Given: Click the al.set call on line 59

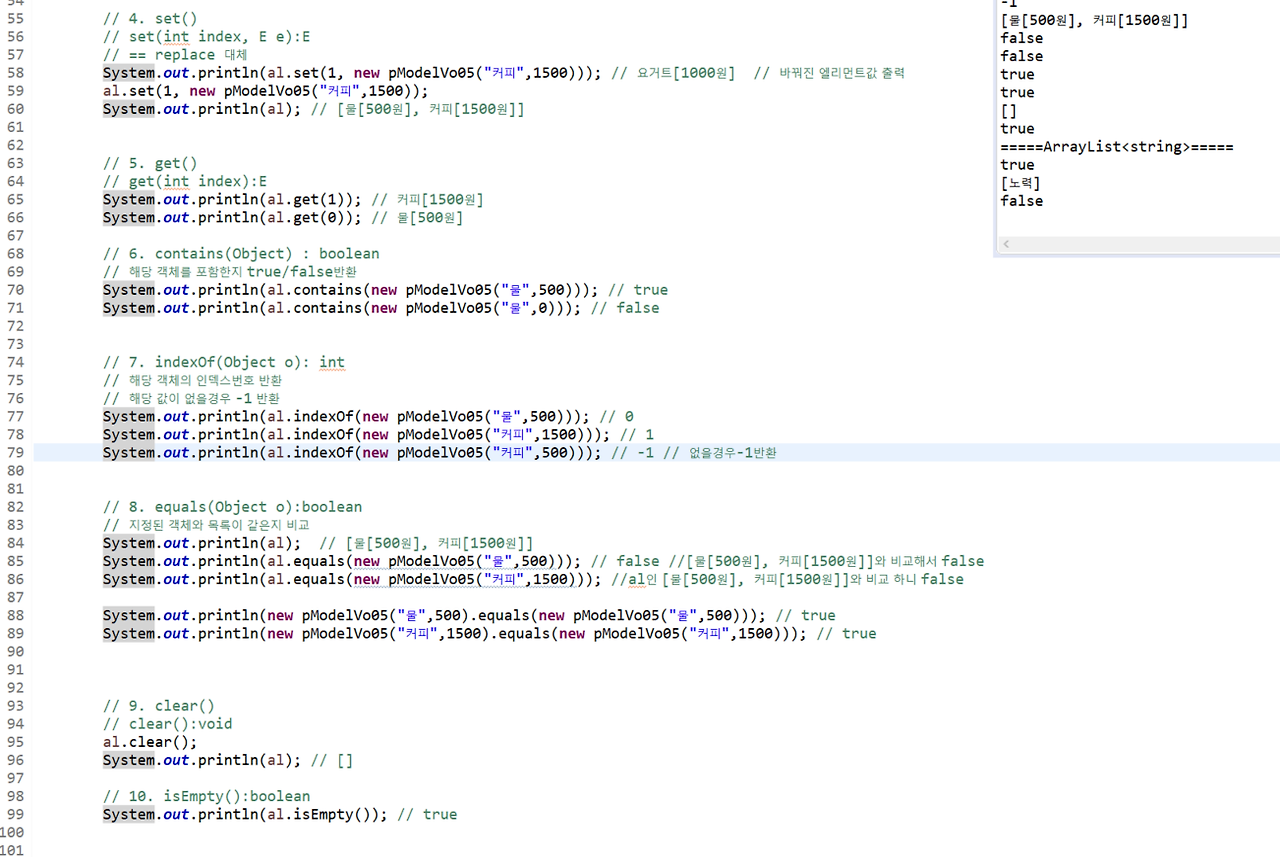Looking at the screenshot, I should coord(150,90).
